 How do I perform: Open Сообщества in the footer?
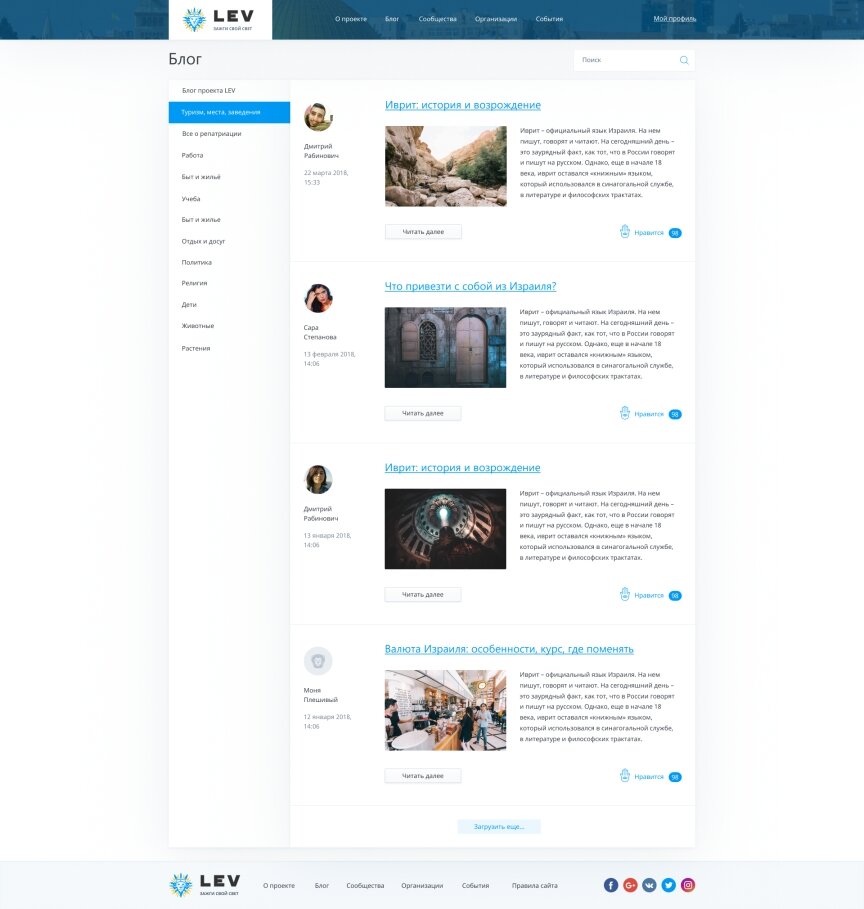365,886
